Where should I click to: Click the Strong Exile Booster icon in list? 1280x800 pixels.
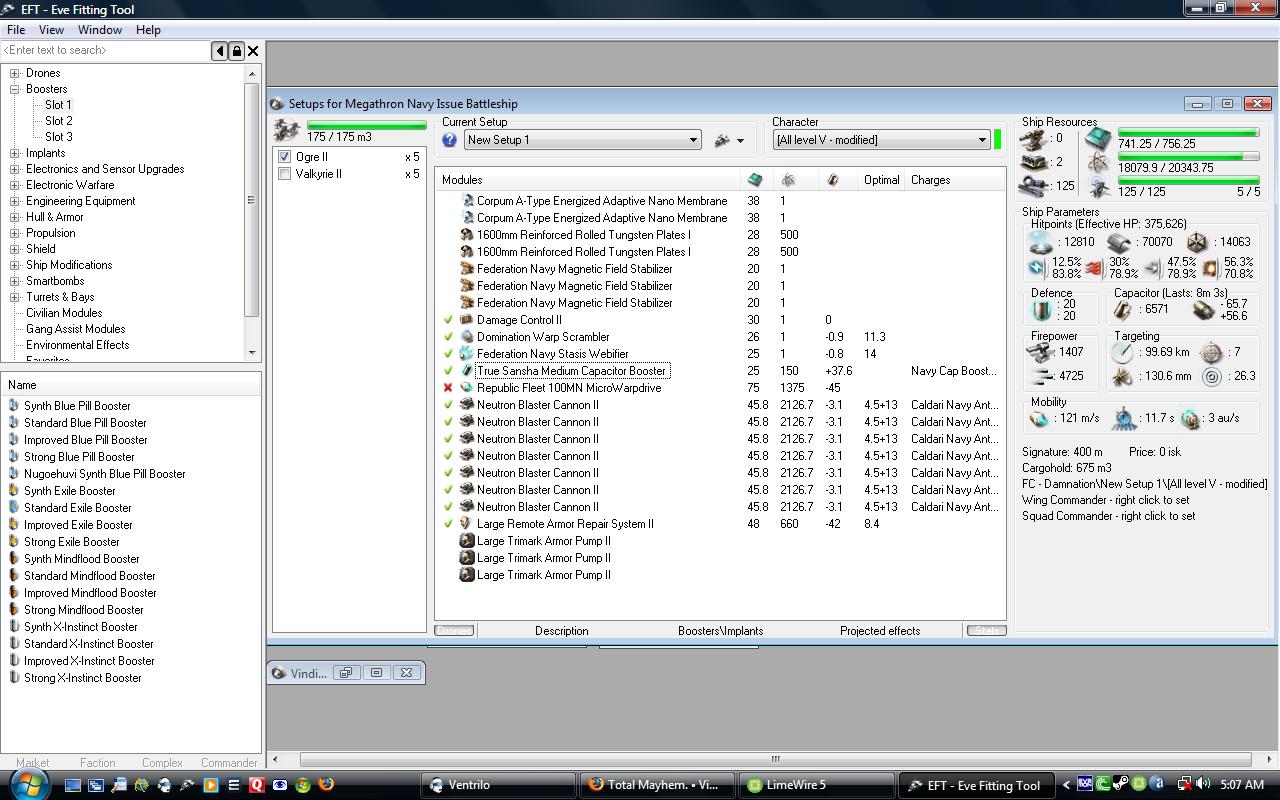coord(14,542)
